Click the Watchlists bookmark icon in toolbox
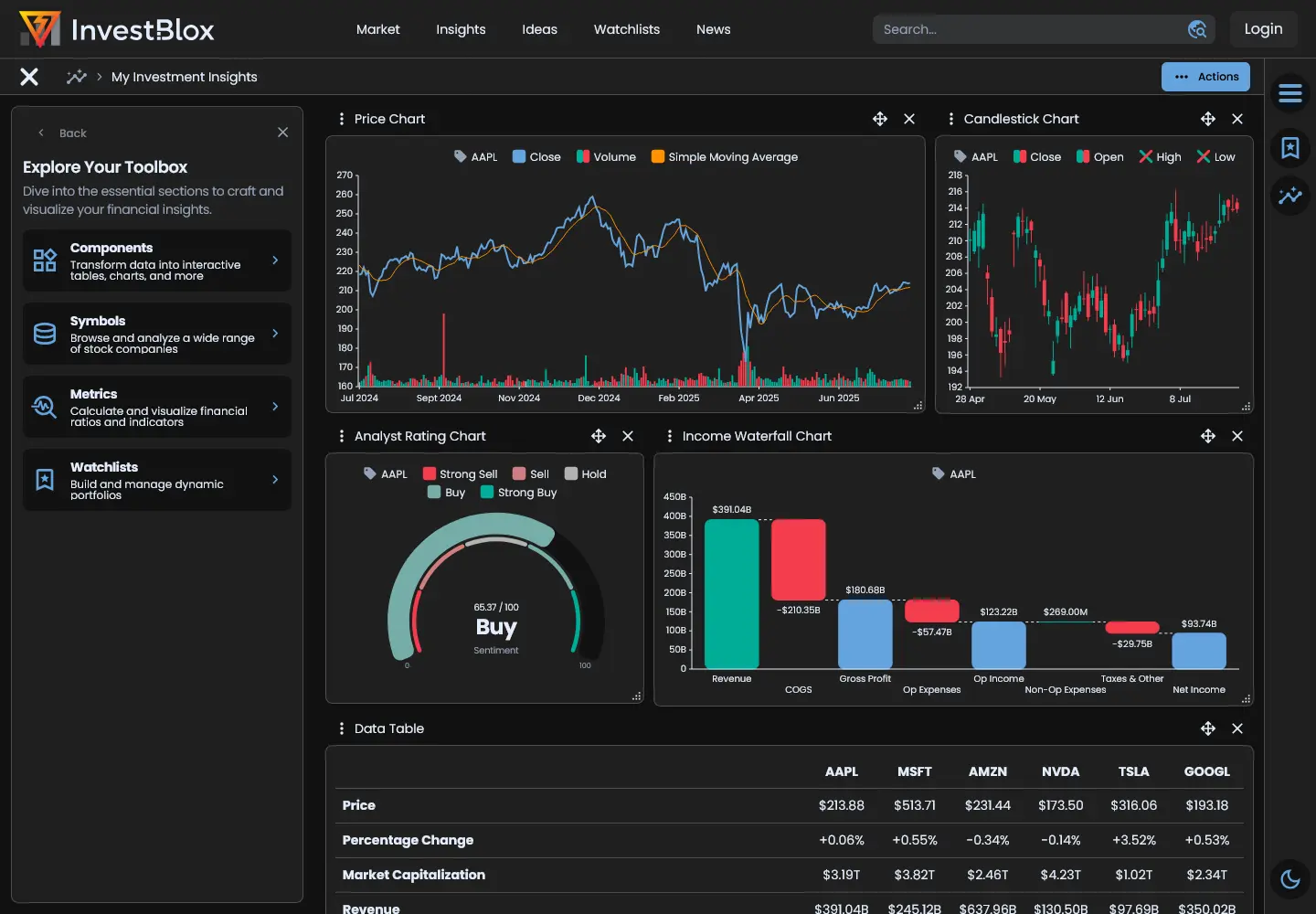 [x=45, y=480]
